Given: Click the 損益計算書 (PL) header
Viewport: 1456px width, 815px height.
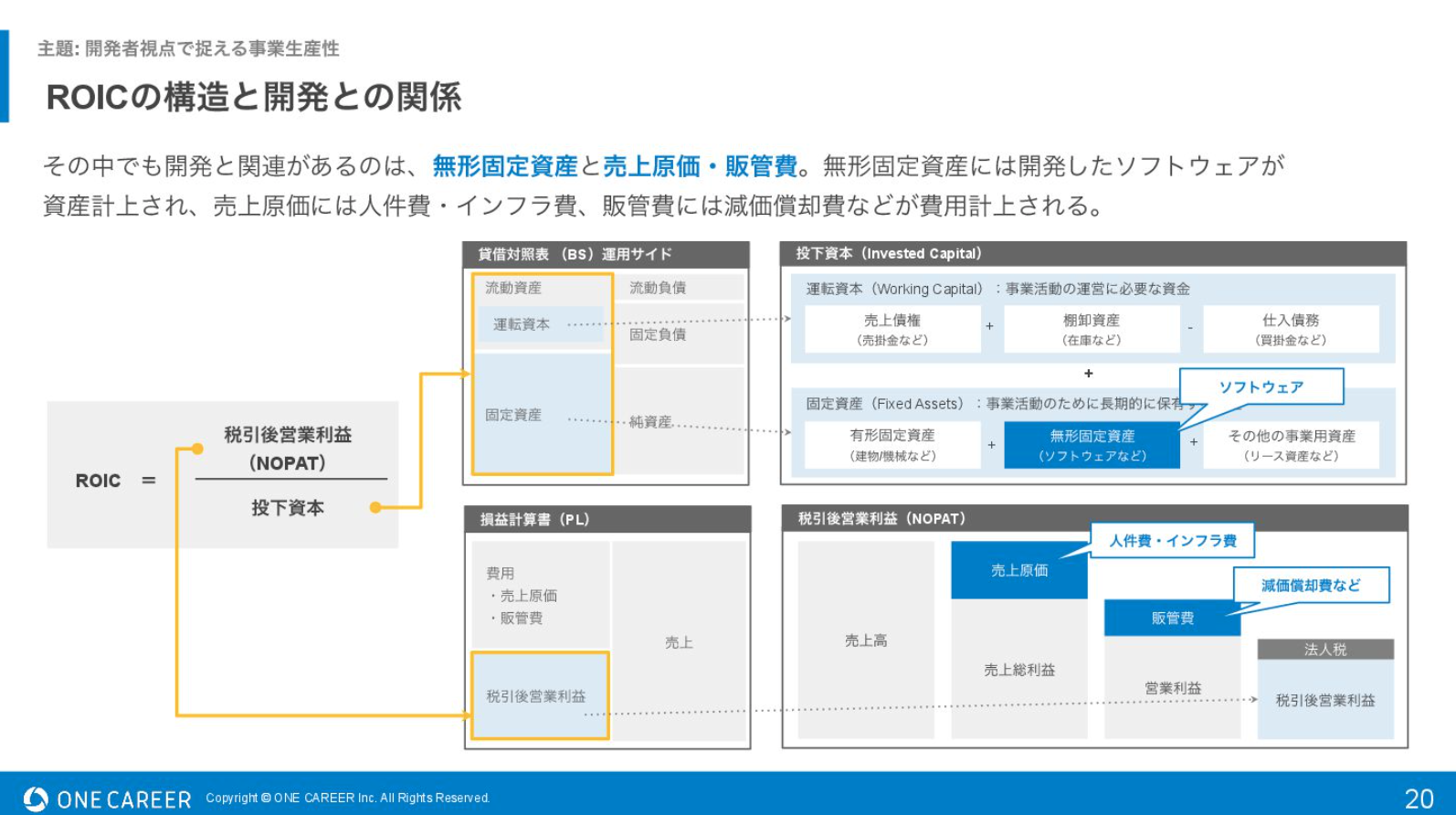Looking at the screenshot, I should 607,519.
